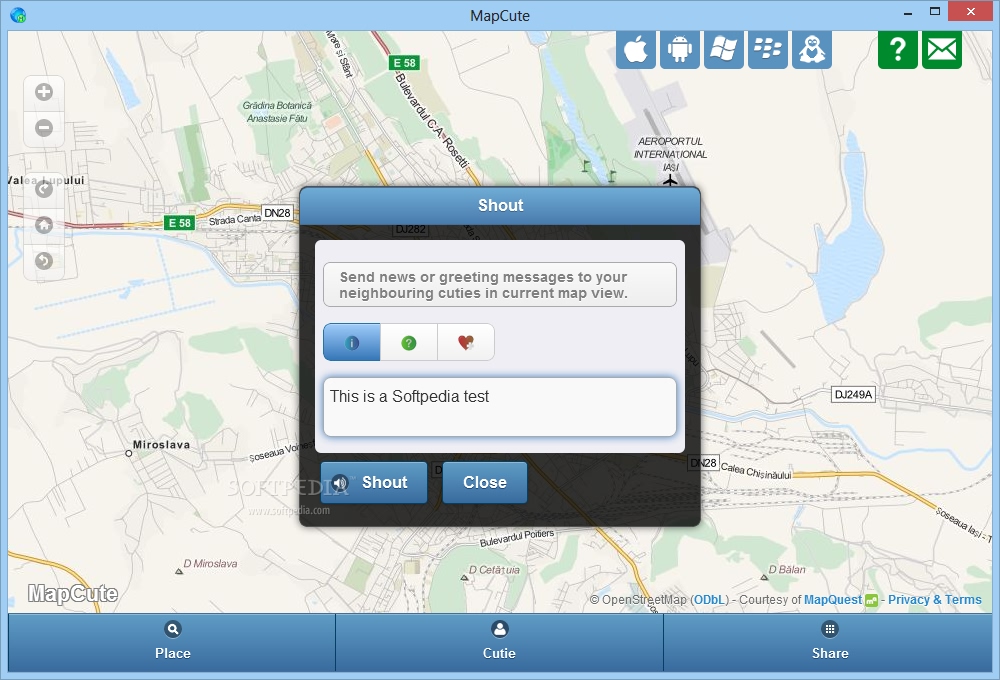Click the D Cetatuia peak label
The image size is (1000, 680).
pos(494,570)
